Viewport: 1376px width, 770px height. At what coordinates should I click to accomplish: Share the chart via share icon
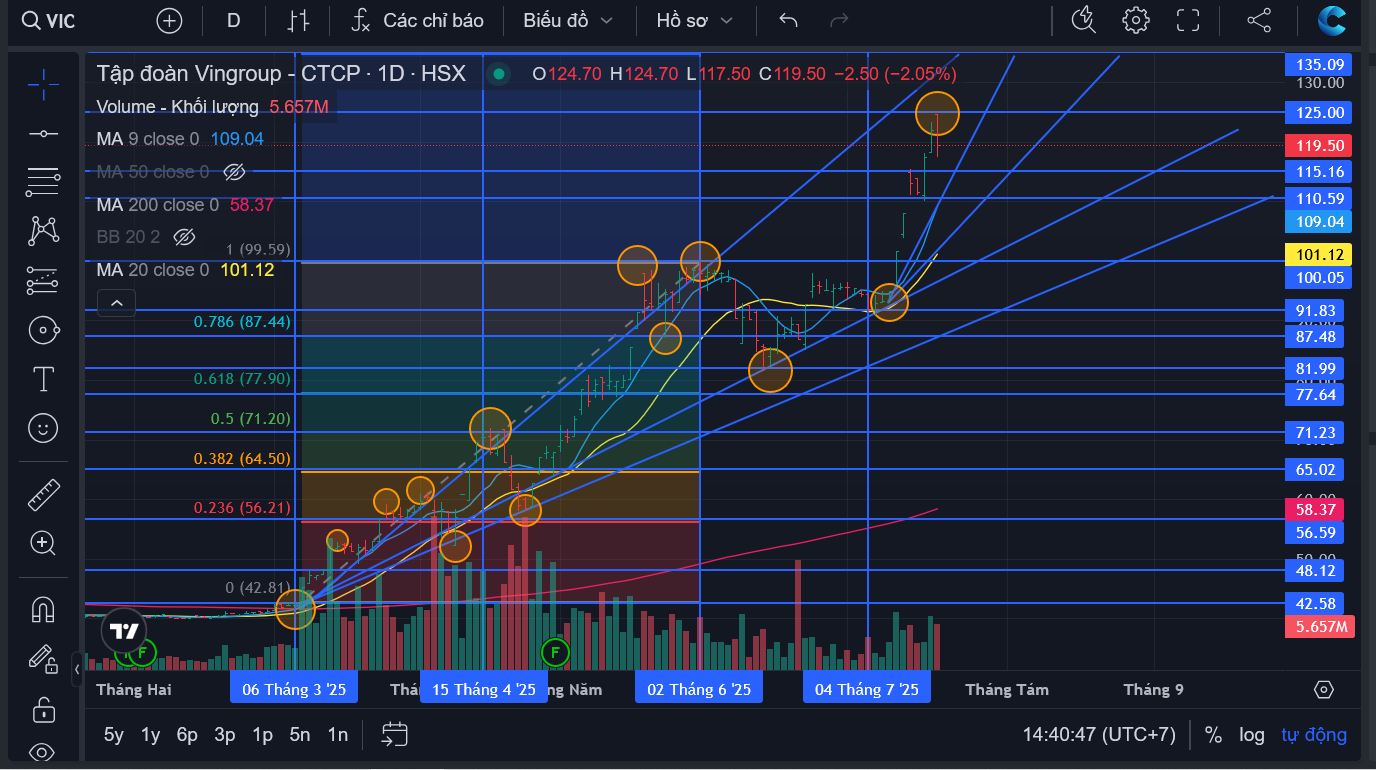pos(1260,20)
